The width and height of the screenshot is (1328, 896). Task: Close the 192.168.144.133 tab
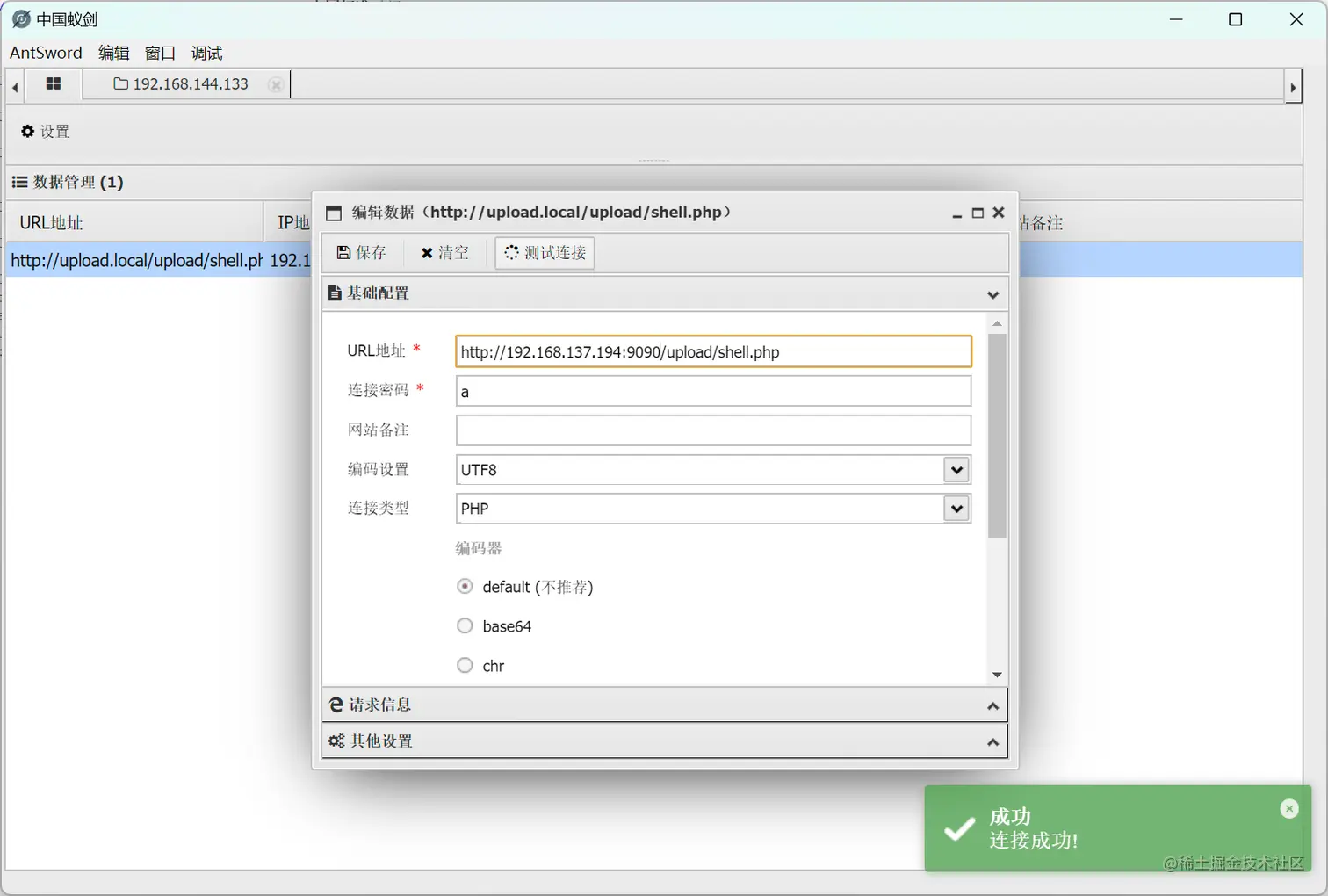pos(276,85)
